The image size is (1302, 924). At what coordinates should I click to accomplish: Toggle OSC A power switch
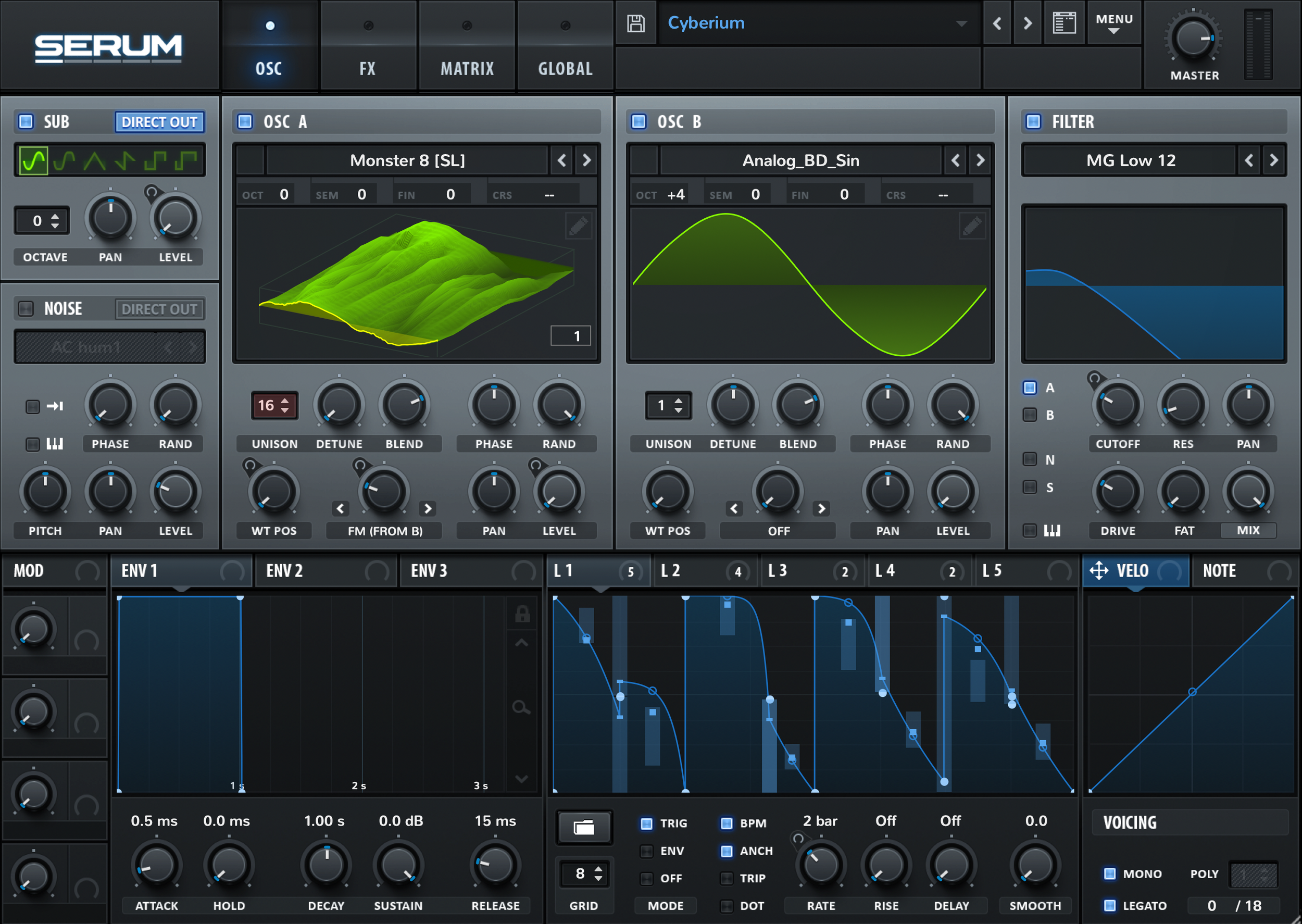pos(245,121)
